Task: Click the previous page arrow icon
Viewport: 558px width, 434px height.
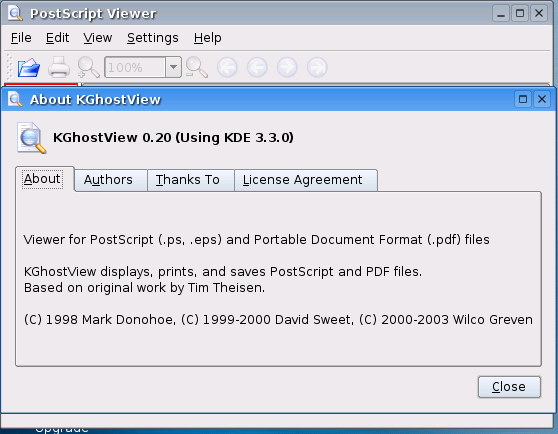Action: (x=257, y=67)
